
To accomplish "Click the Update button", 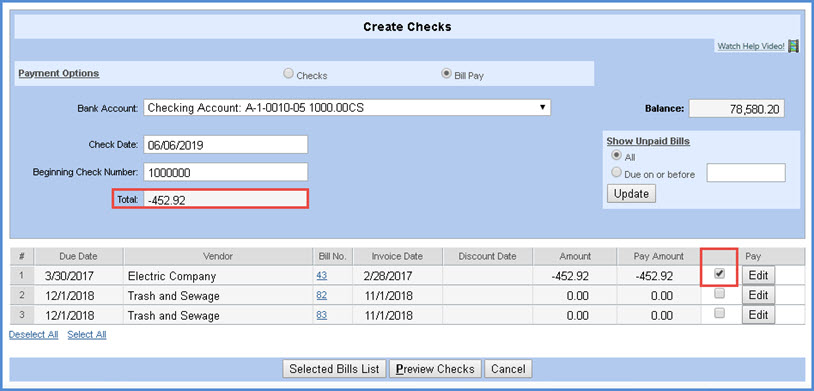I will [x=631, y=194].
